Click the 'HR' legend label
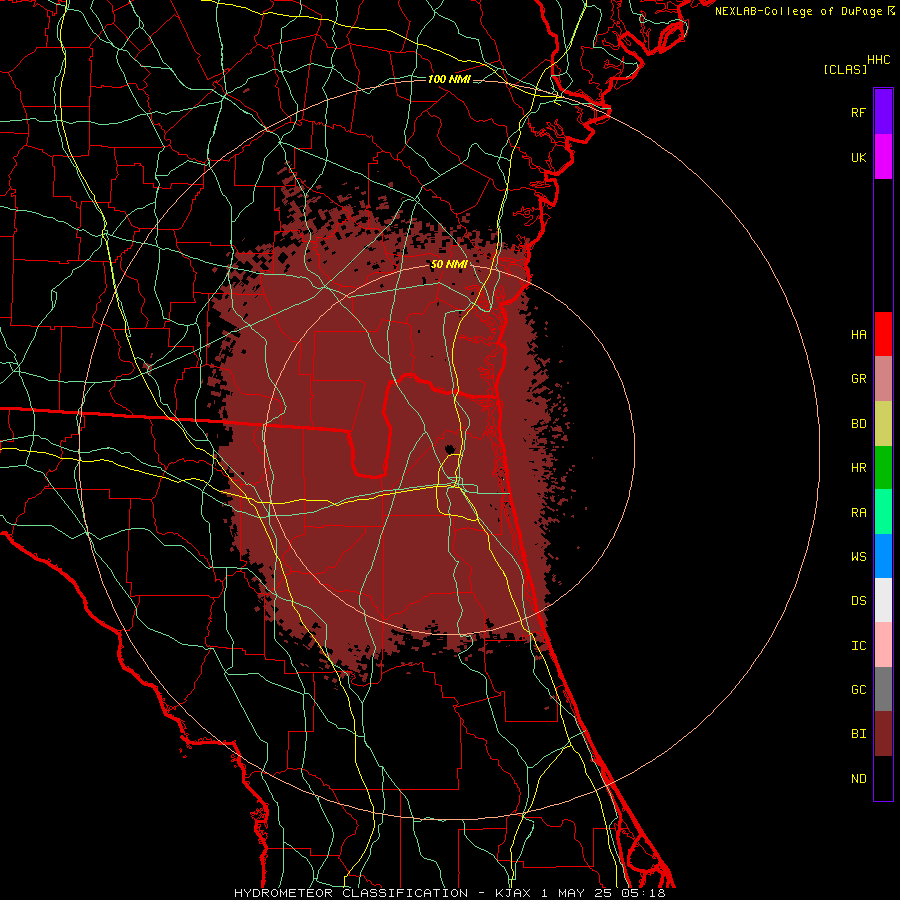Viewport: 900px width, 900px height. point(859,468)
